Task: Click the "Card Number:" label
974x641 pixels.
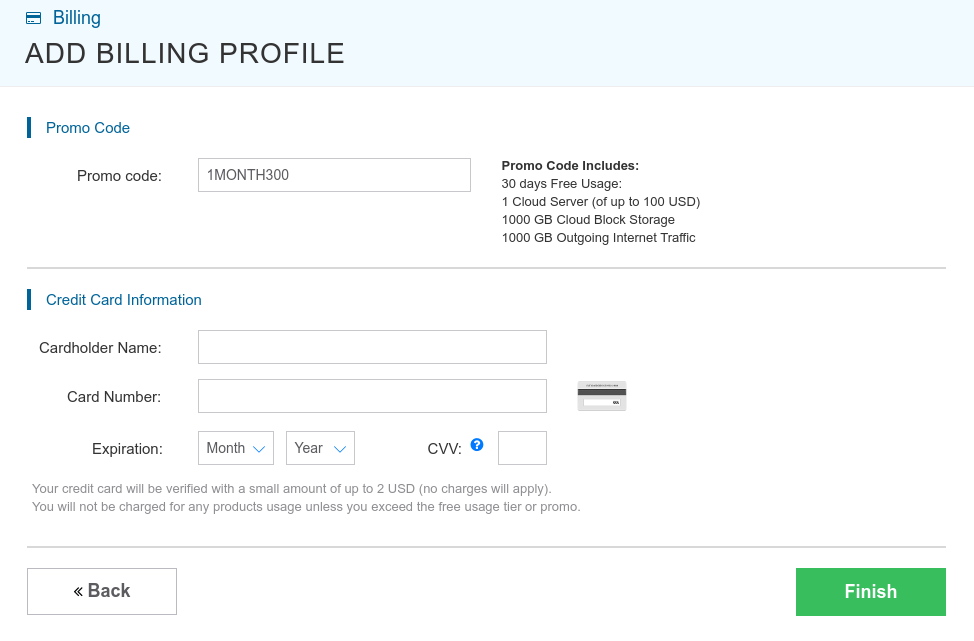Action: 114,397
